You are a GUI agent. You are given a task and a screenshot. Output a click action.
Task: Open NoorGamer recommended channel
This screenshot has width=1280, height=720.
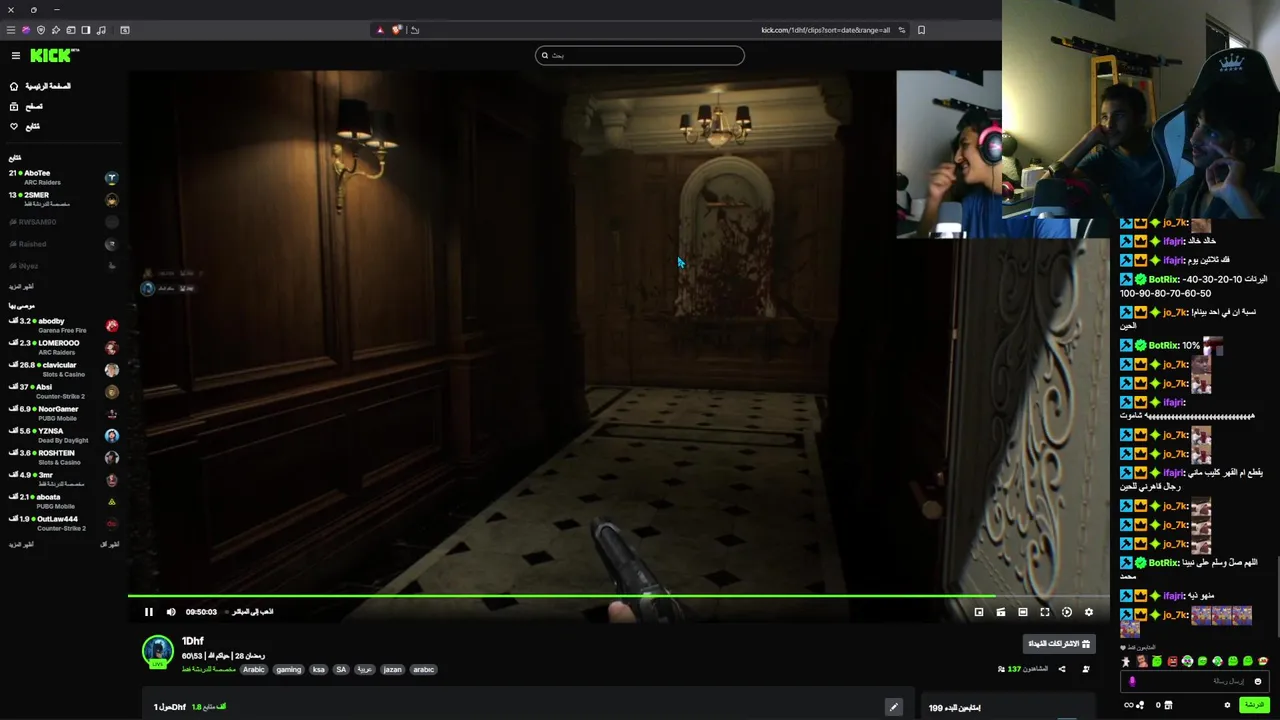62,413
